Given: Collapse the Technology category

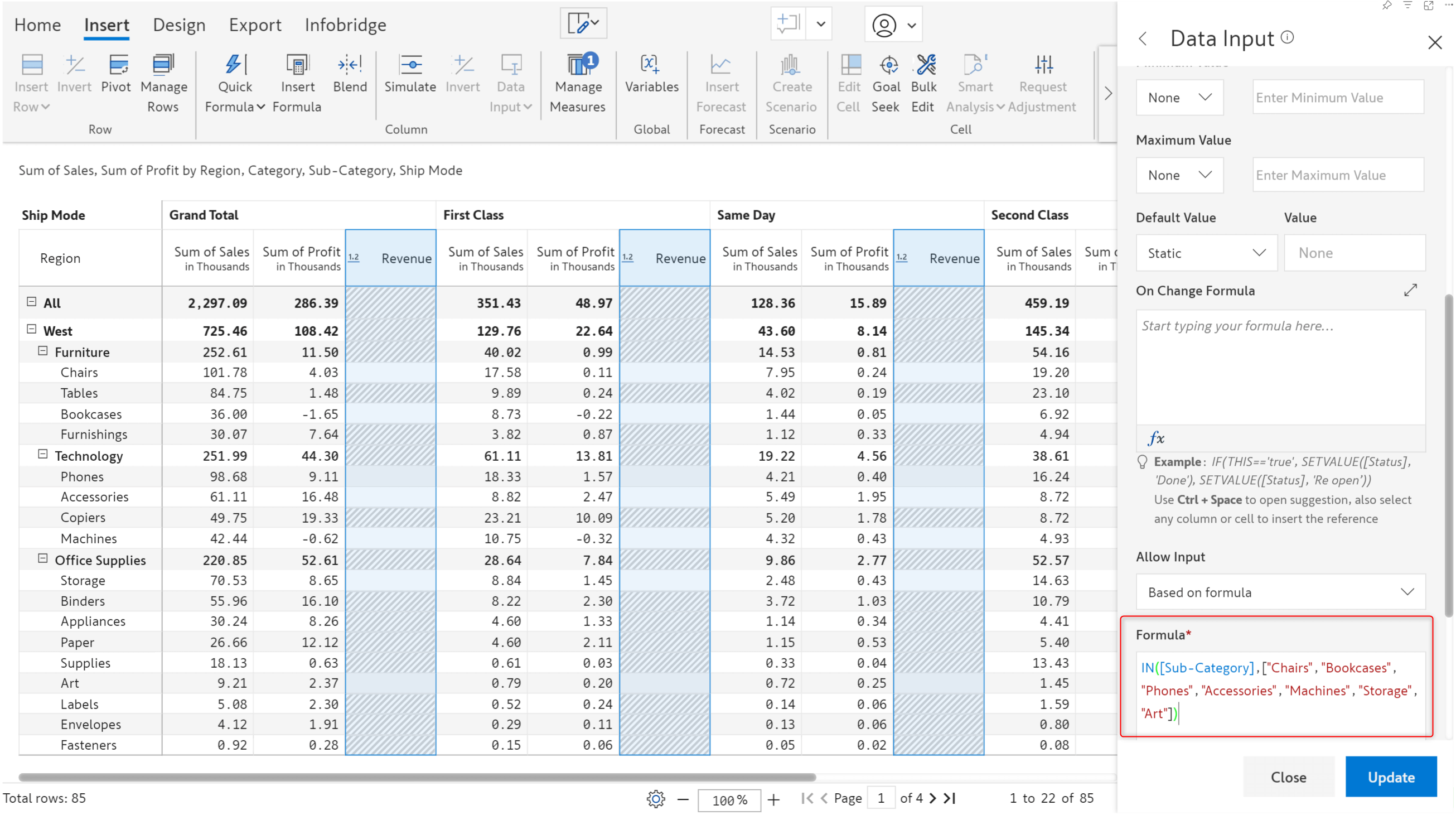Looking at the screenshot, I should coord(43,454).
